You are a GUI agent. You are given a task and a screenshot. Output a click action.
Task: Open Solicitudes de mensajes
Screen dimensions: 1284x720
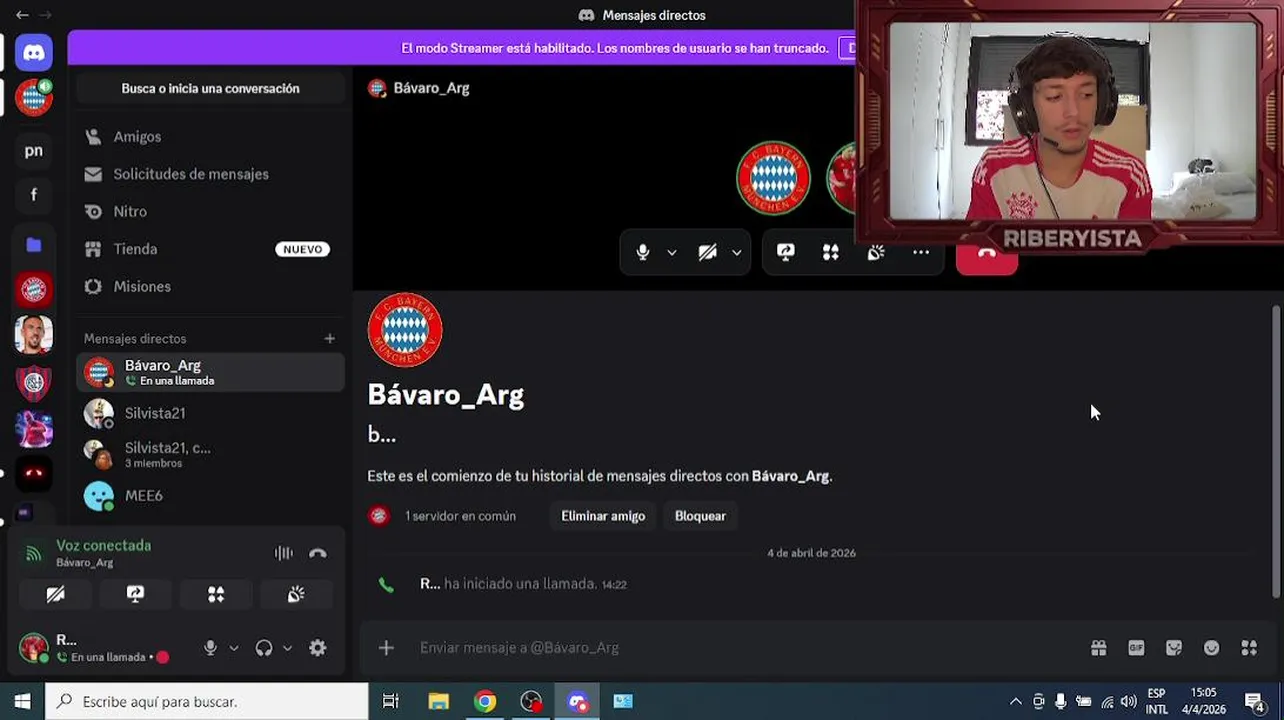point(210,174)
